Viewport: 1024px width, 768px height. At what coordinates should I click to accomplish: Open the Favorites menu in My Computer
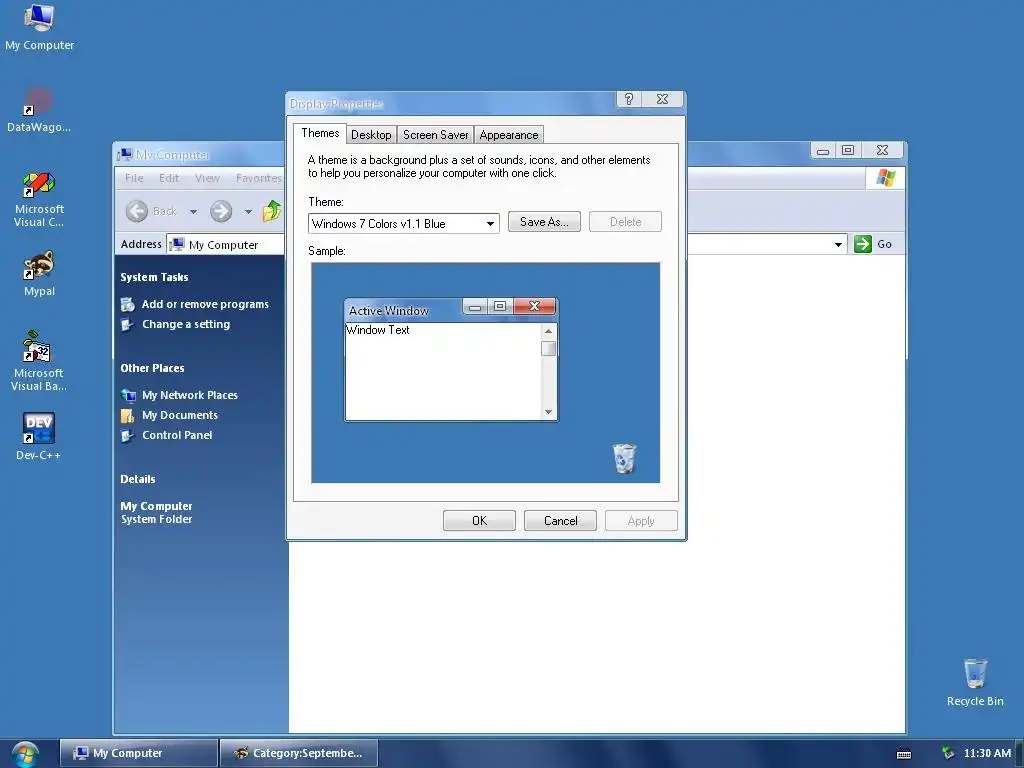pyautogui.click(x=259, y=178)
